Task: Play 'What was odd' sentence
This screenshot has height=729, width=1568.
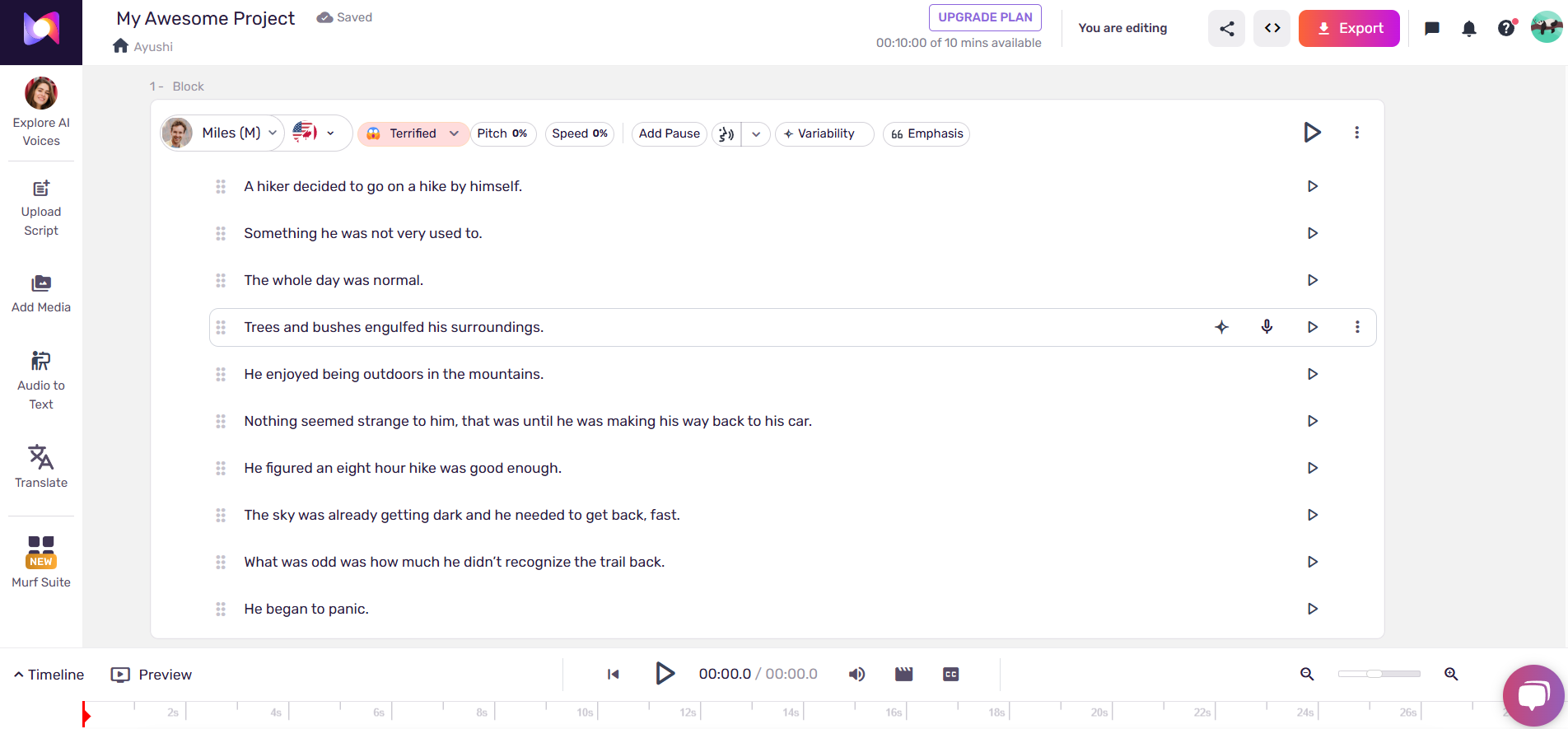Action: tap(1313, 562)
